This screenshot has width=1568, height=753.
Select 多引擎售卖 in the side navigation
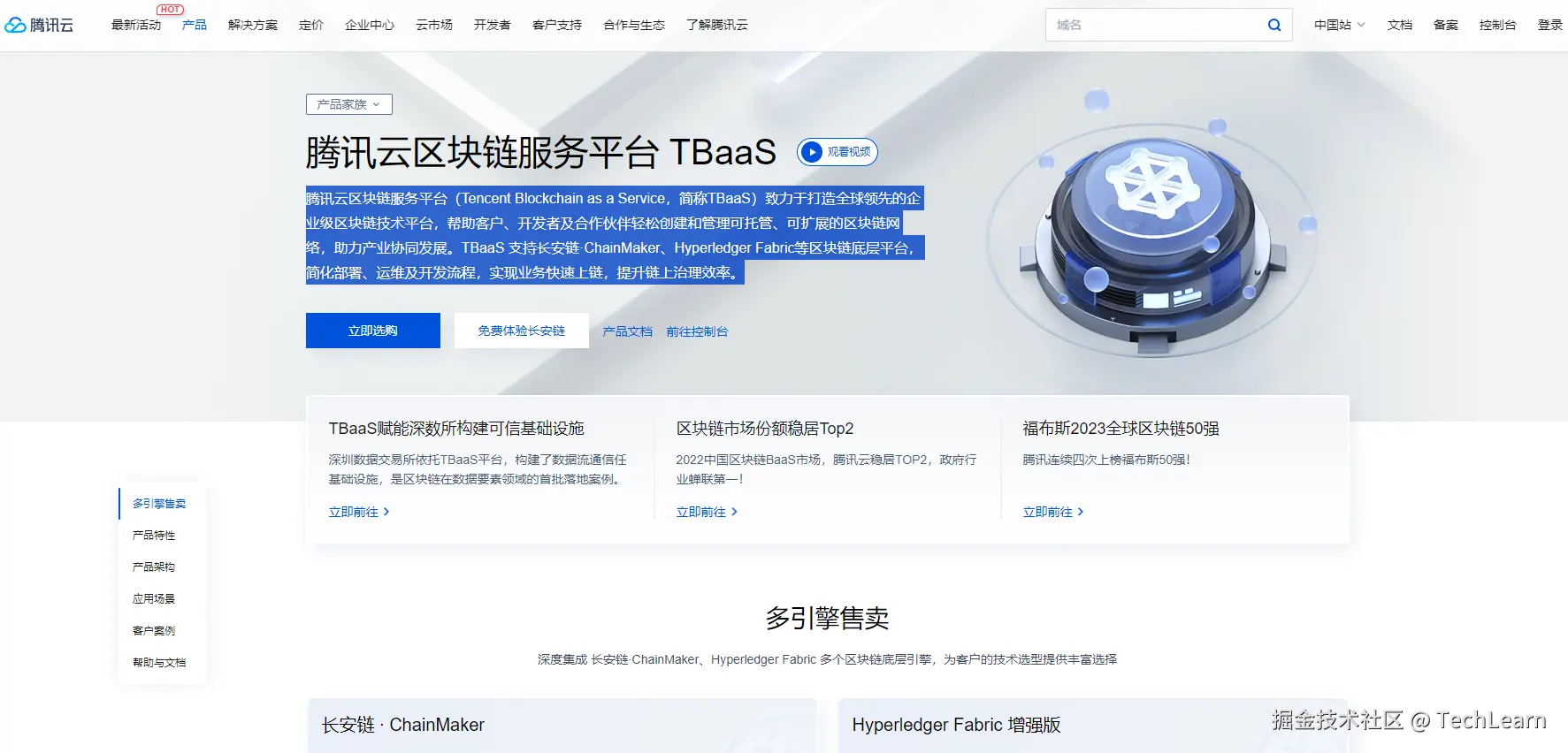tap(159, 504)
